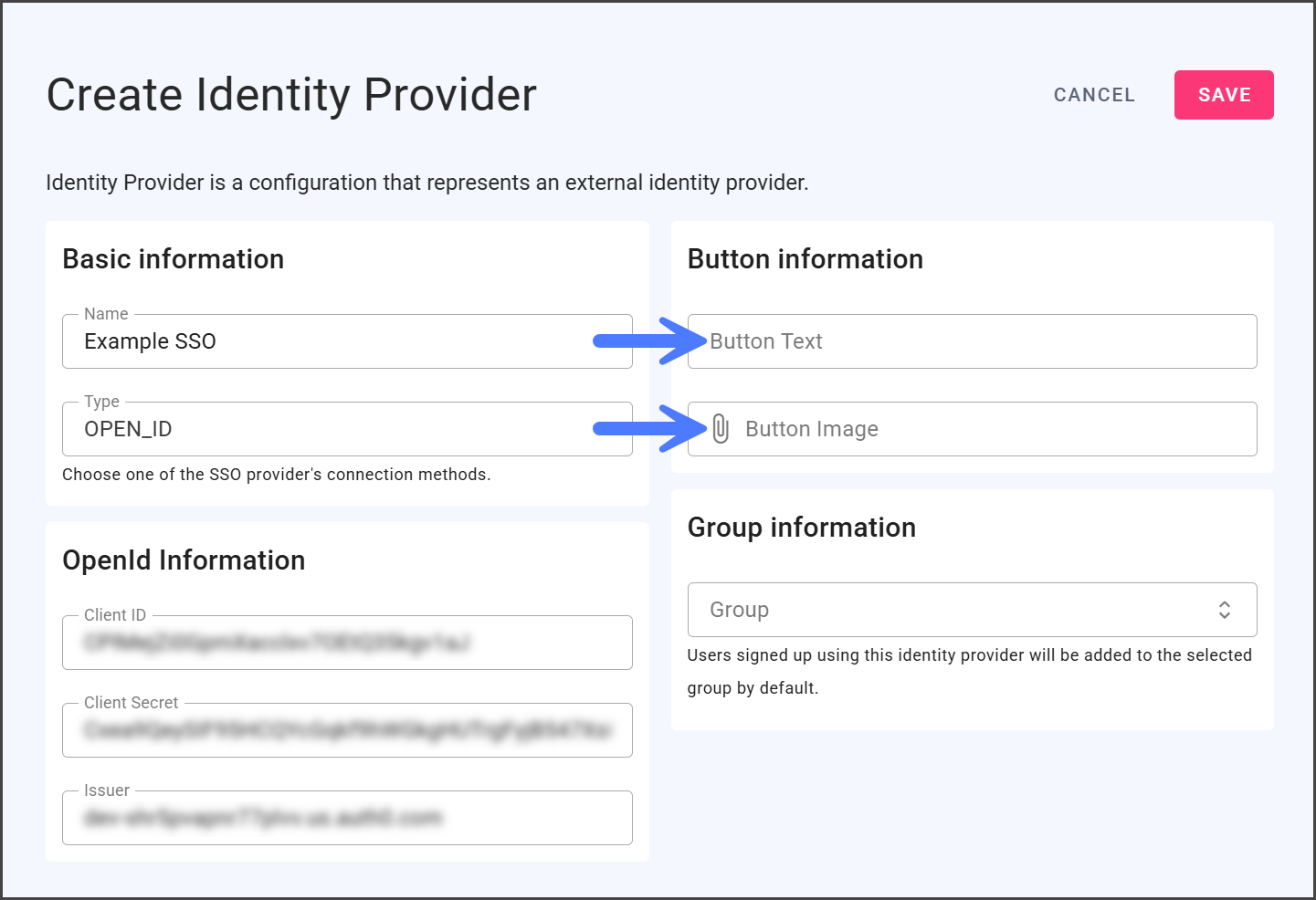Click the Issuer input field

tap(347, 818)
